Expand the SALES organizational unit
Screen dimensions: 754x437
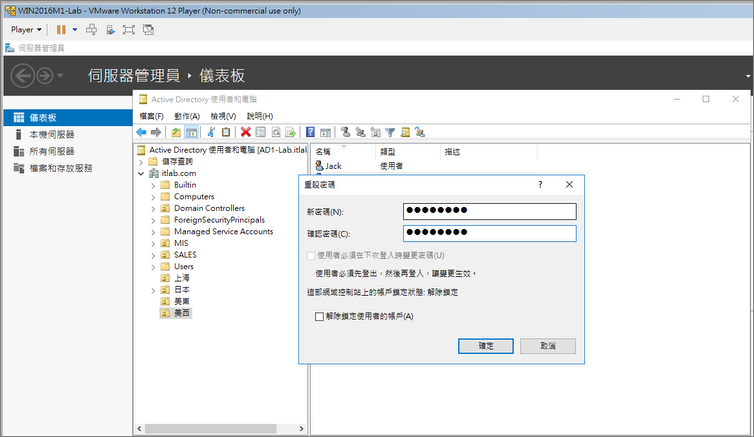[153, 255]
